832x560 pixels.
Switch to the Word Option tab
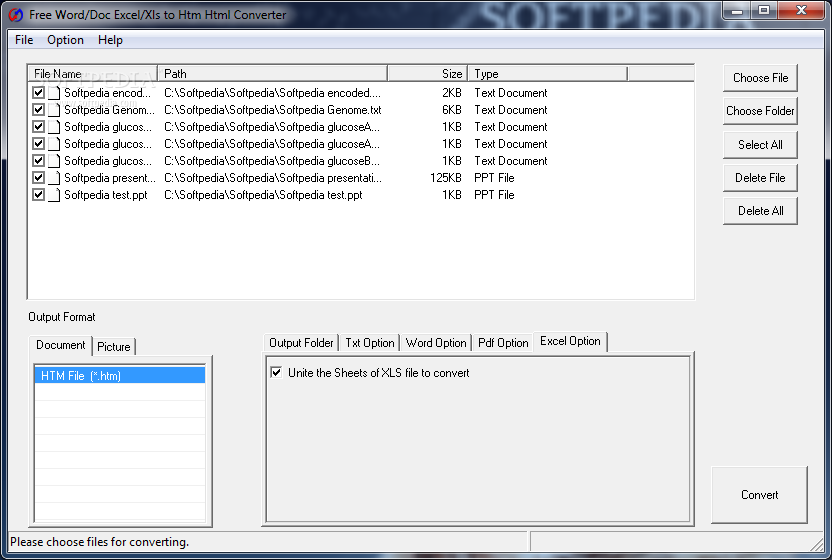[x=436, y=343]
